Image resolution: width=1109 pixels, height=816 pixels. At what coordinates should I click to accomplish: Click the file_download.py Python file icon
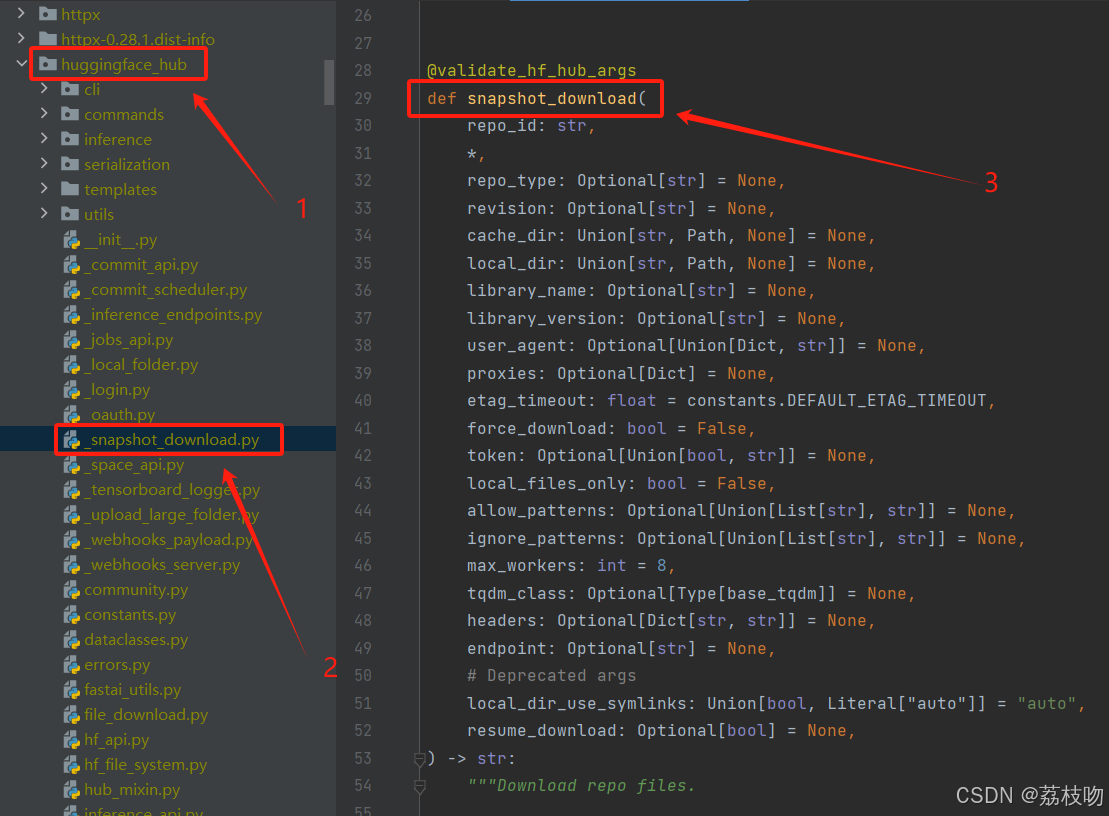click(71, 715)
